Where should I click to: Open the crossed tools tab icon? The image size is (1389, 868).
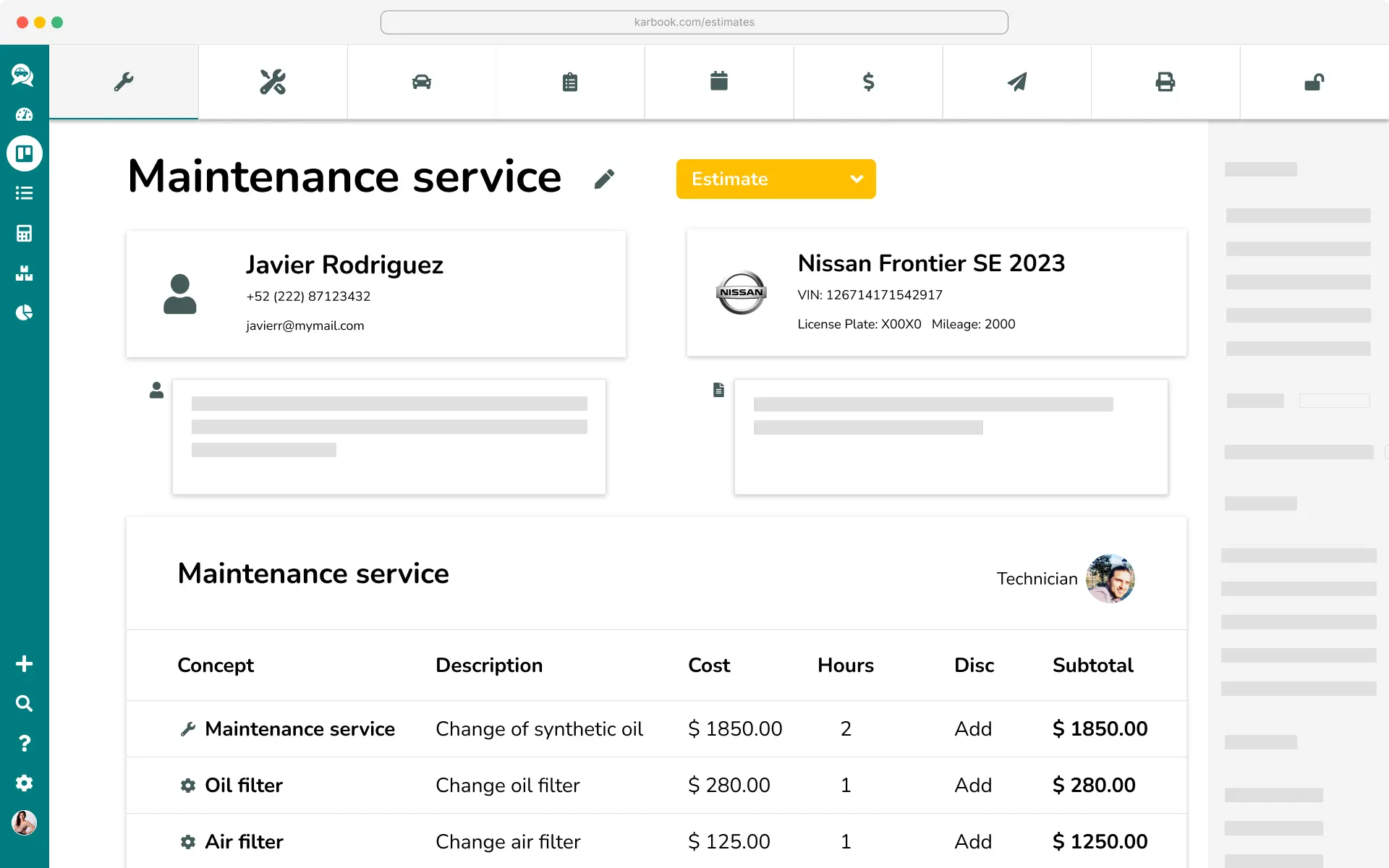pos(273,82)
